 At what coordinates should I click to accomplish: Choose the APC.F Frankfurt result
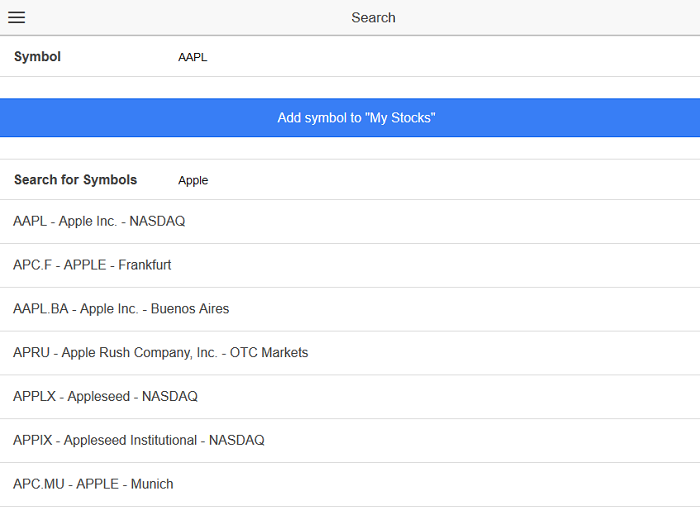(92, 265)
